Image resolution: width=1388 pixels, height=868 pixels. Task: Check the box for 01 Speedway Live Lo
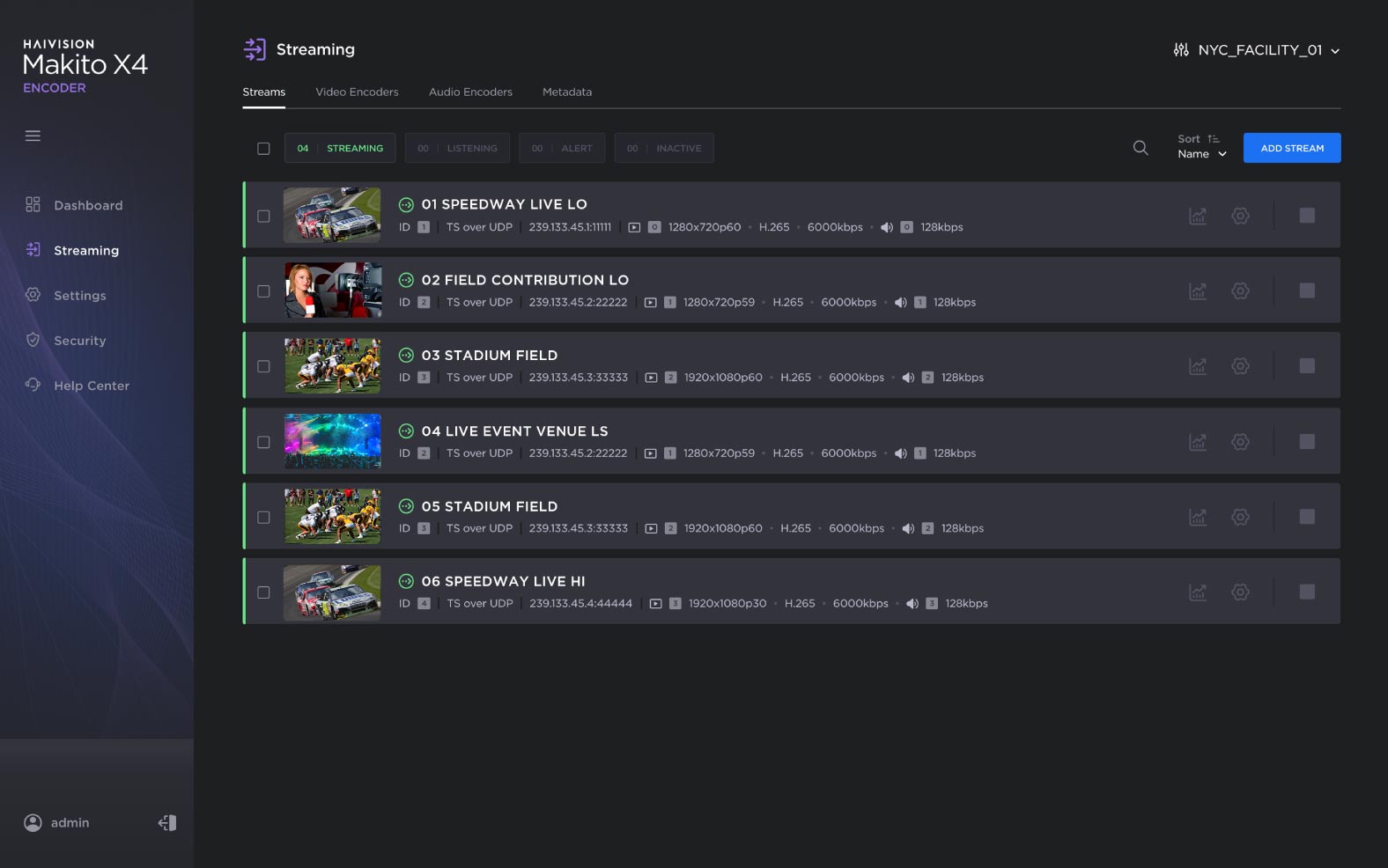[263, 216]
